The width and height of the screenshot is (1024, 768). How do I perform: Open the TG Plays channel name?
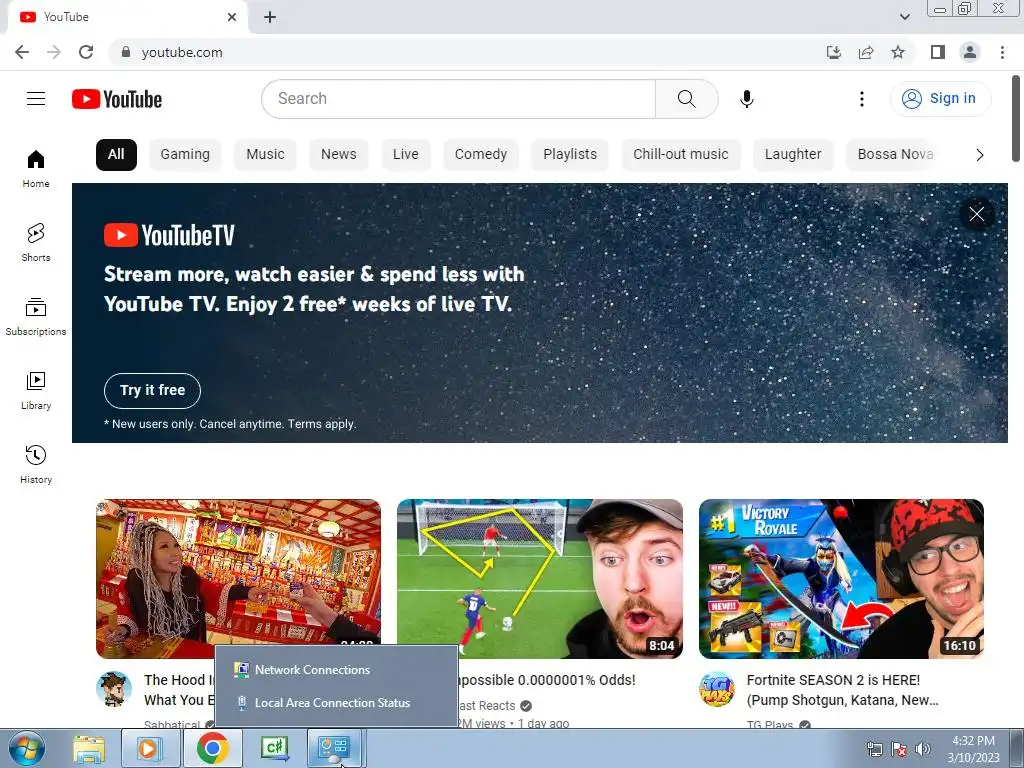pos(770,724)
